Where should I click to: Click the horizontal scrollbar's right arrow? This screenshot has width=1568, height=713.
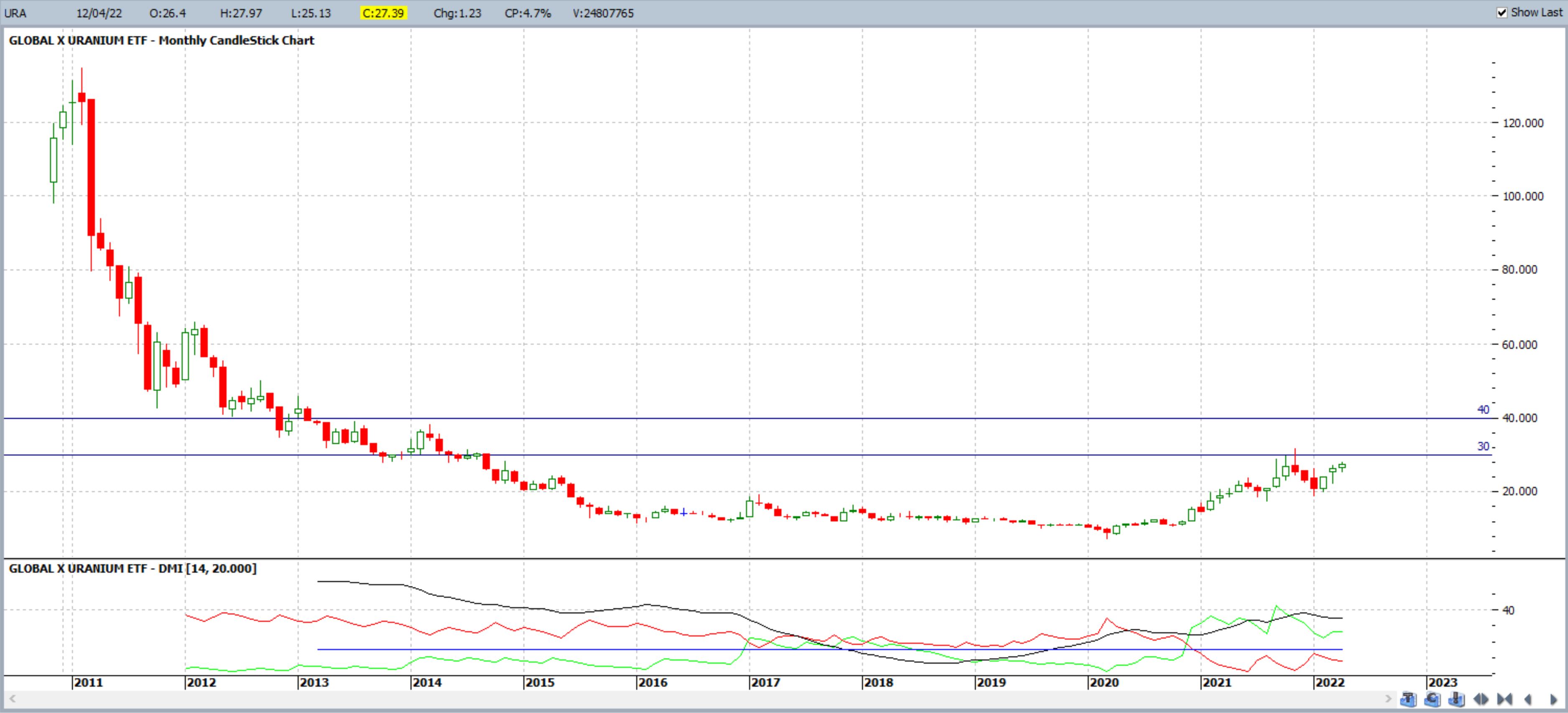(1388, 699)
